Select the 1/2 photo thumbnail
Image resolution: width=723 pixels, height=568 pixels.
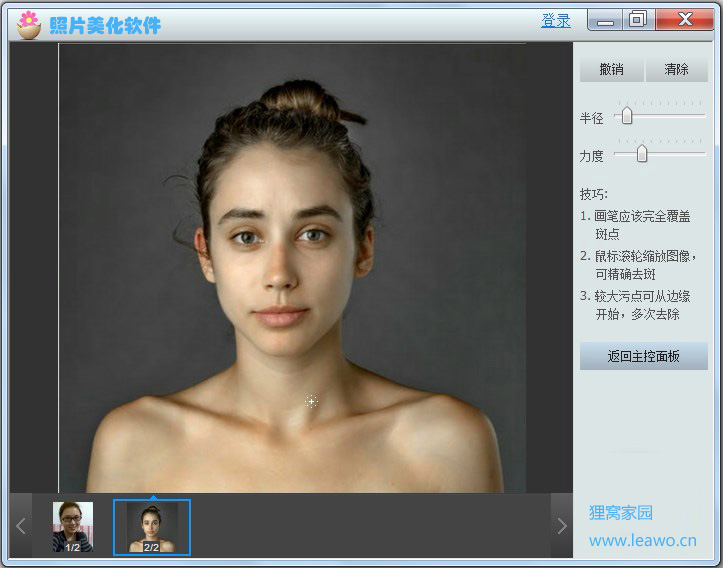[73, 527]
